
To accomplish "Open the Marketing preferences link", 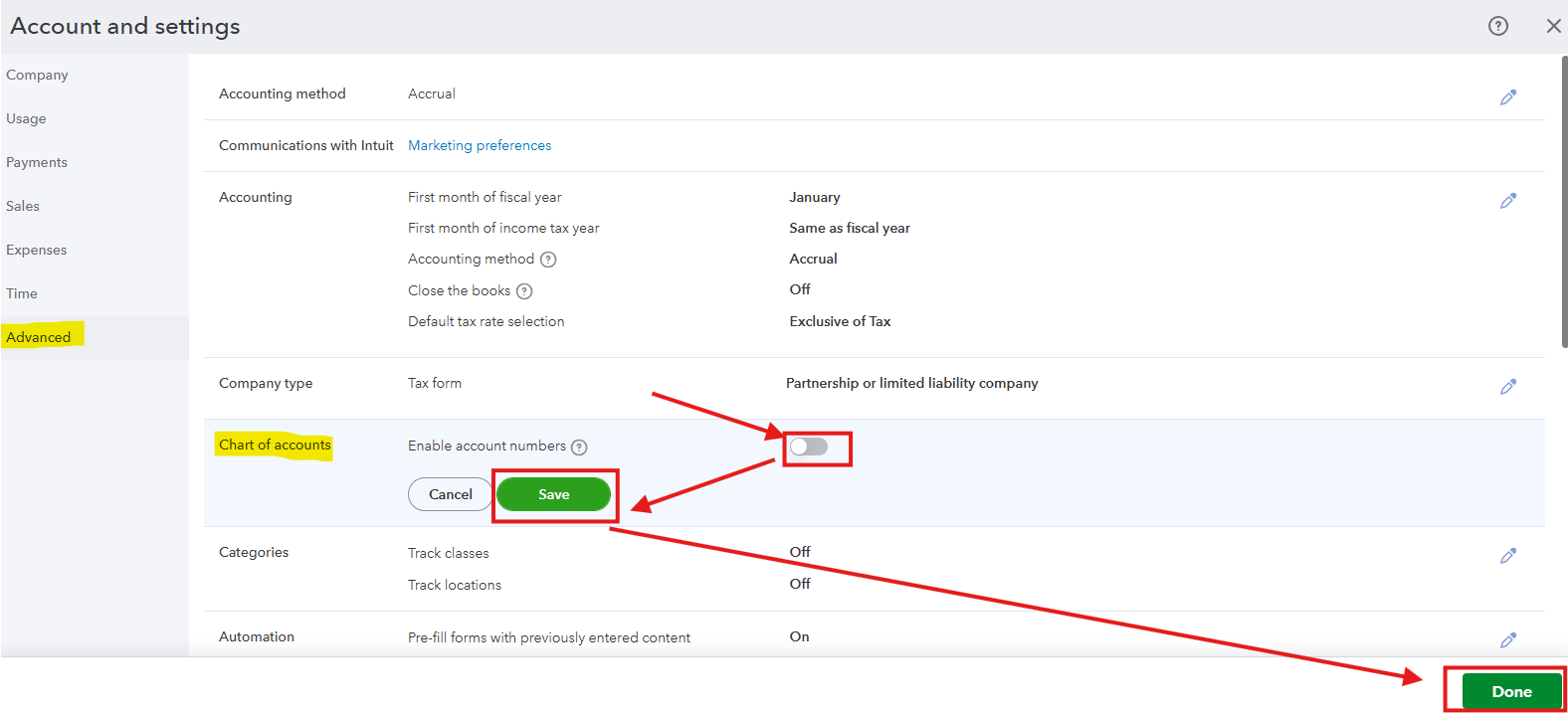I will [480, 145].
